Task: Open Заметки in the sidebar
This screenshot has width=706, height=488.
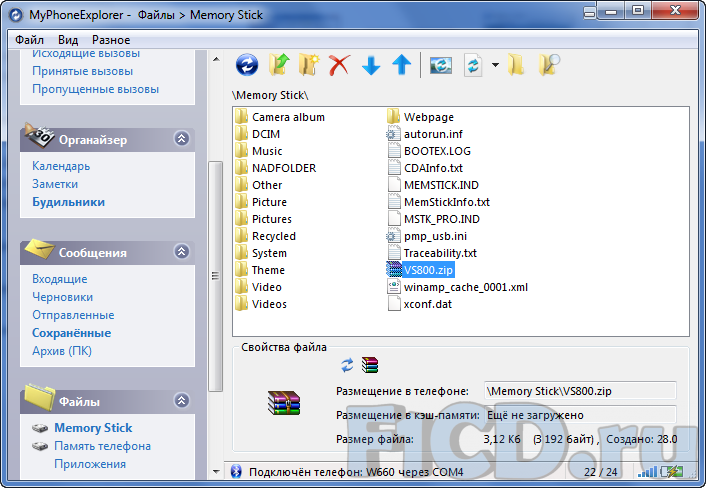Action: [55, 184]
